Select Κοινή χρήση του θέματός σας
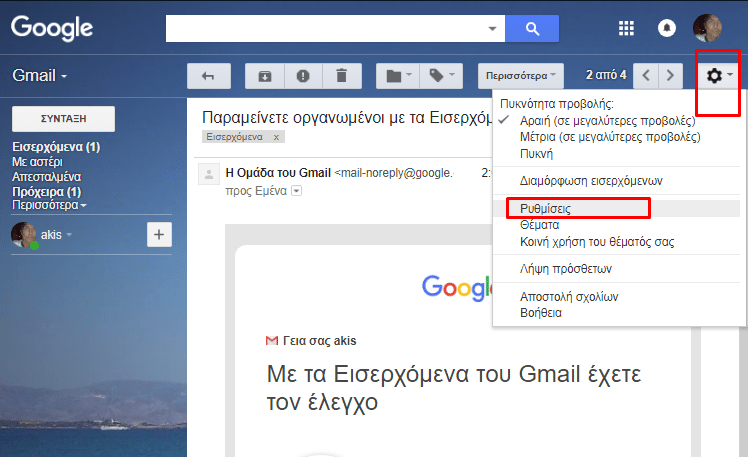Viewport: 748px width, 457px height. 597,242
